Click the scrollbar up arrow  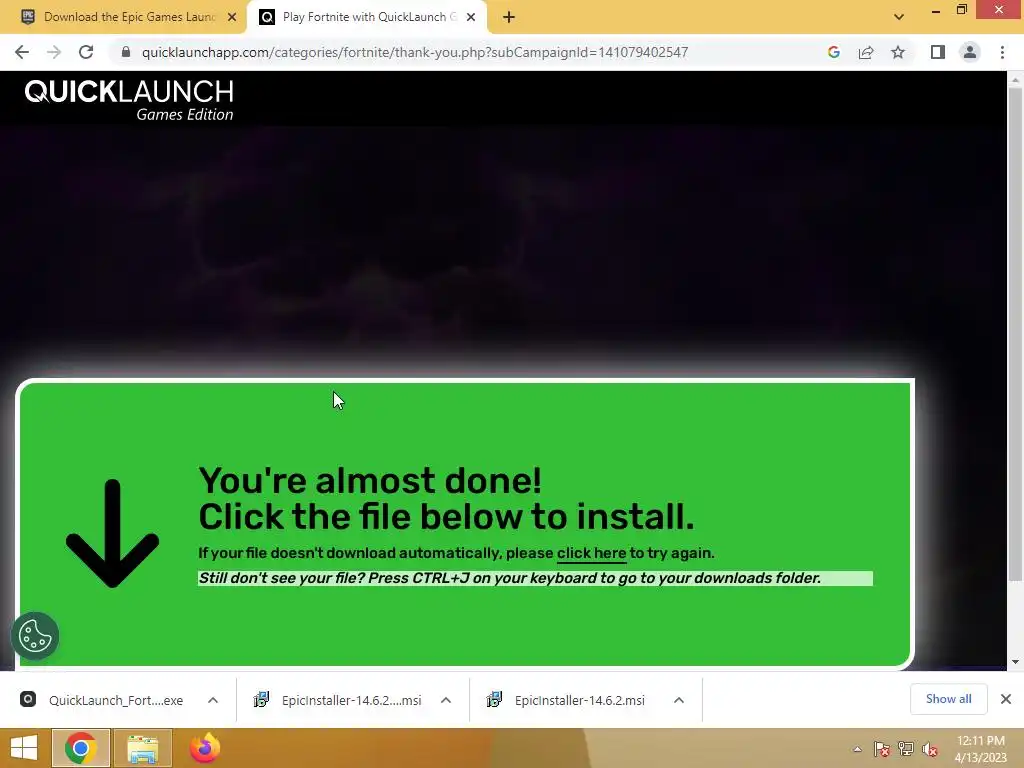1015,80
